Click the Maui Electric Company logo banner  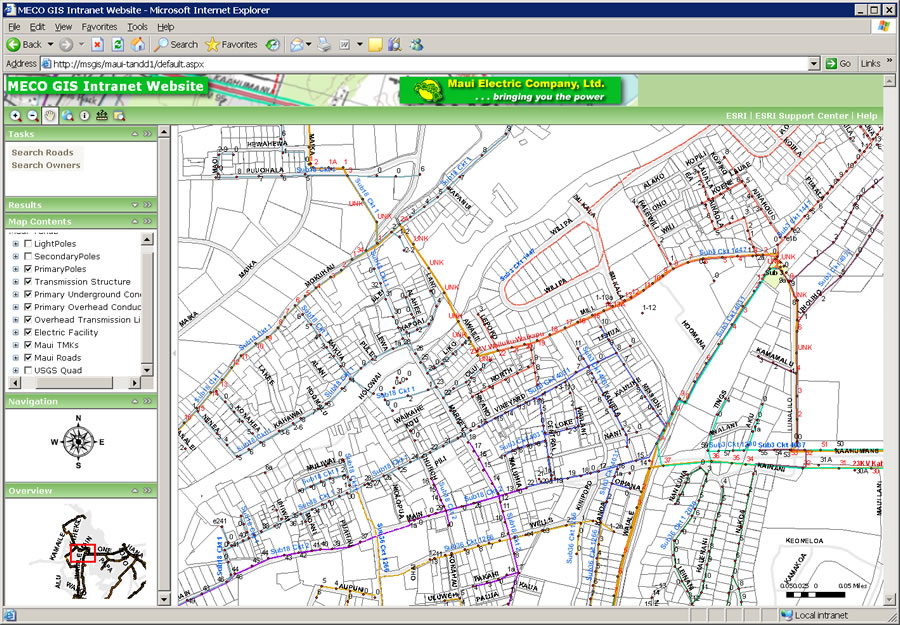point(510,91)
